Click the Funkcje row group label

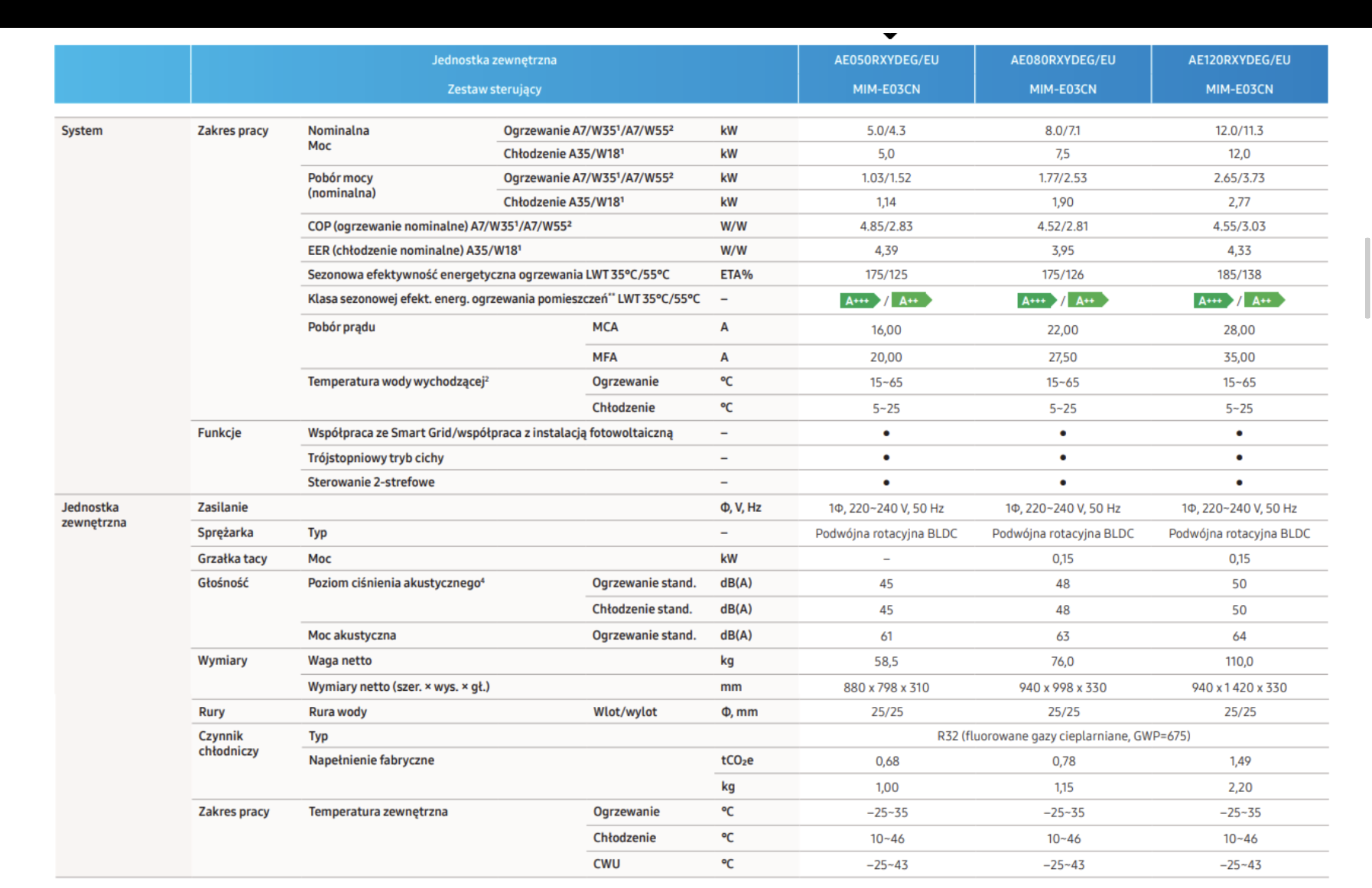(219, 433)
